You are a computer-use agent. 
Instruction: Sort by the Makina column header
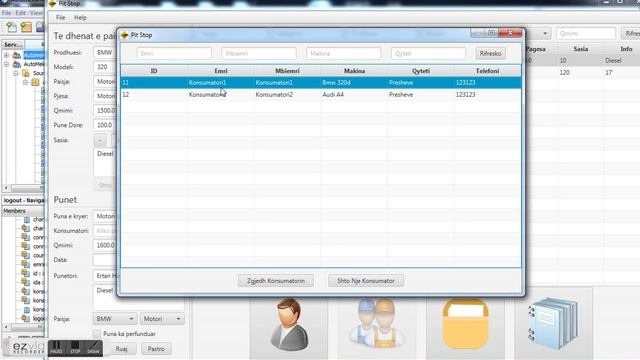click(354, 71)
